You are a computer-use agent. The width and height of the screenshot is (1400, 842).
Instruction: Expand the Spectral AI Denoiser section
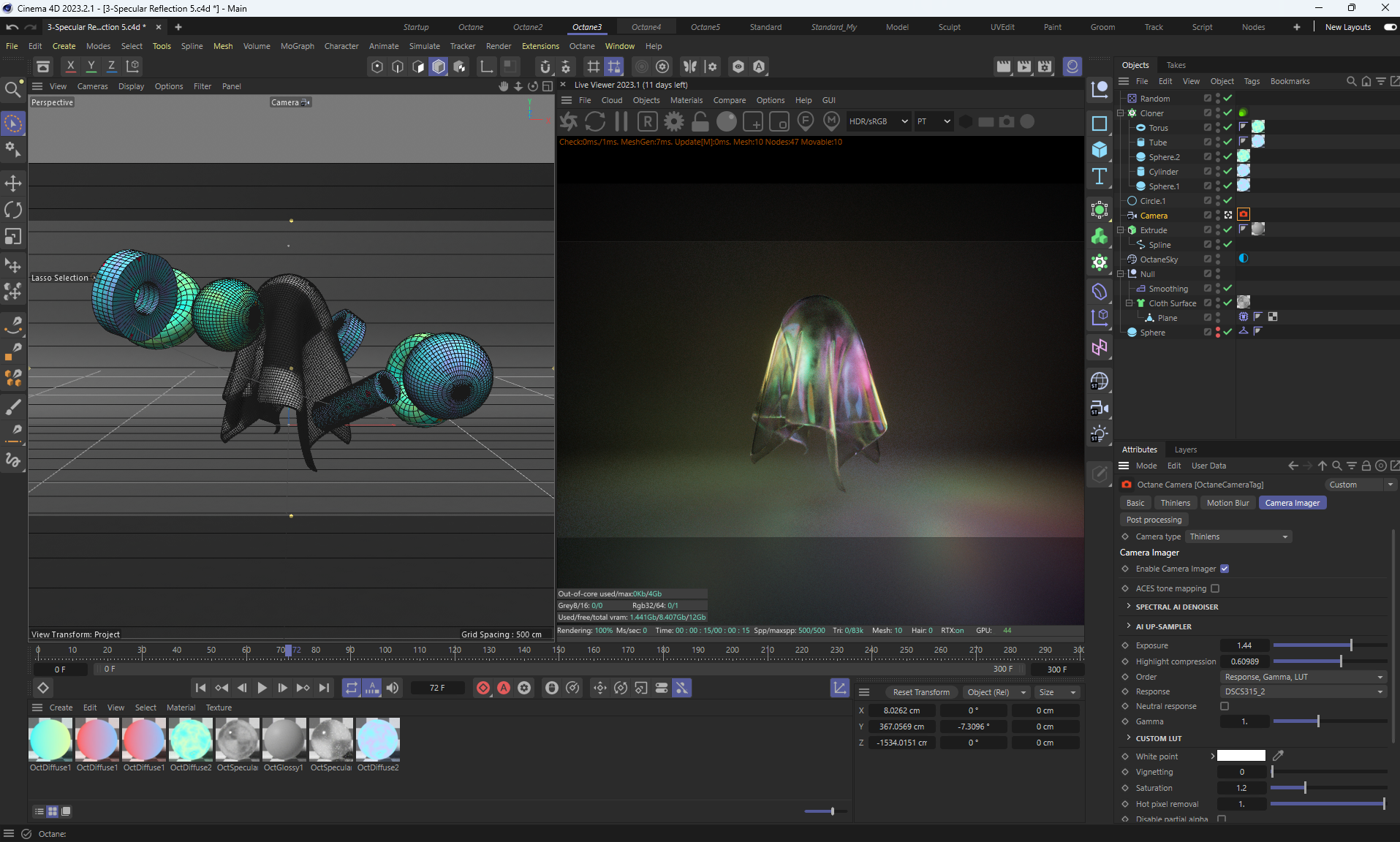1176,607
